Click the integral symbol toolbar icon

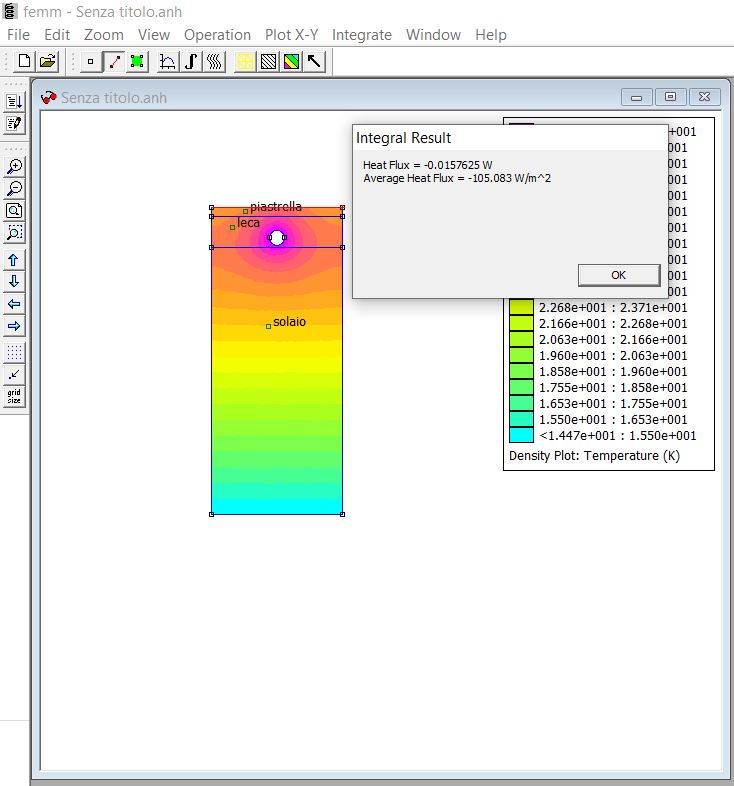tap(191, 61)
